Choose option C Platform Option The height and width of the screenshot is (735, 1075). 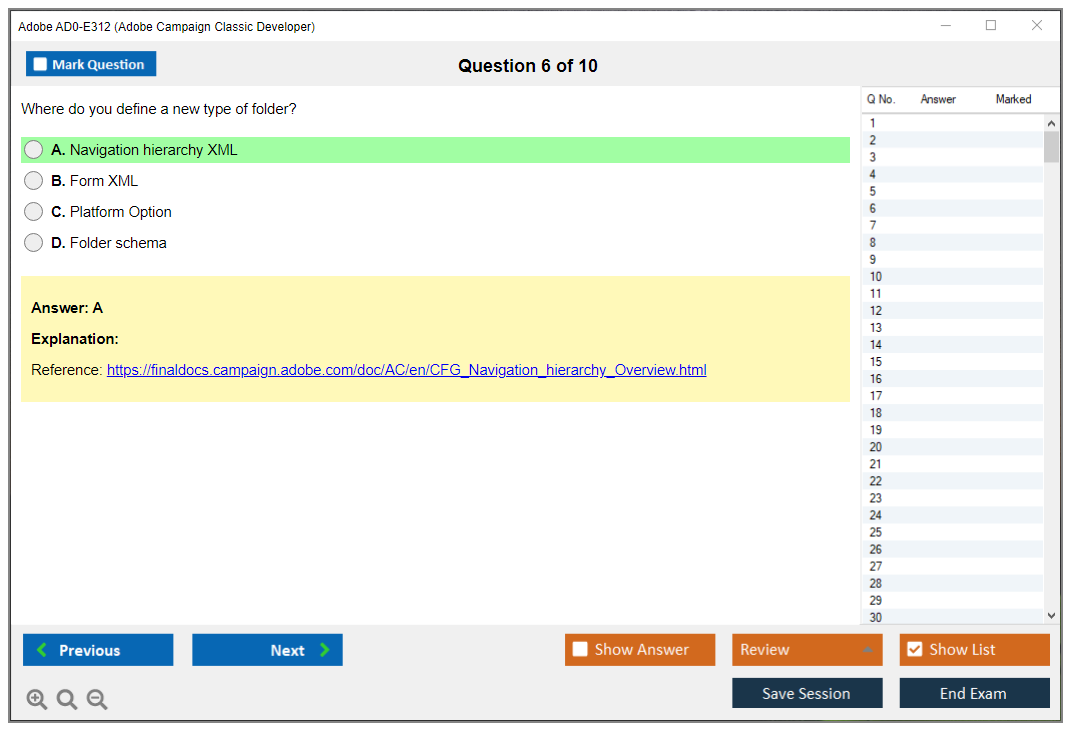click(34, 212)
